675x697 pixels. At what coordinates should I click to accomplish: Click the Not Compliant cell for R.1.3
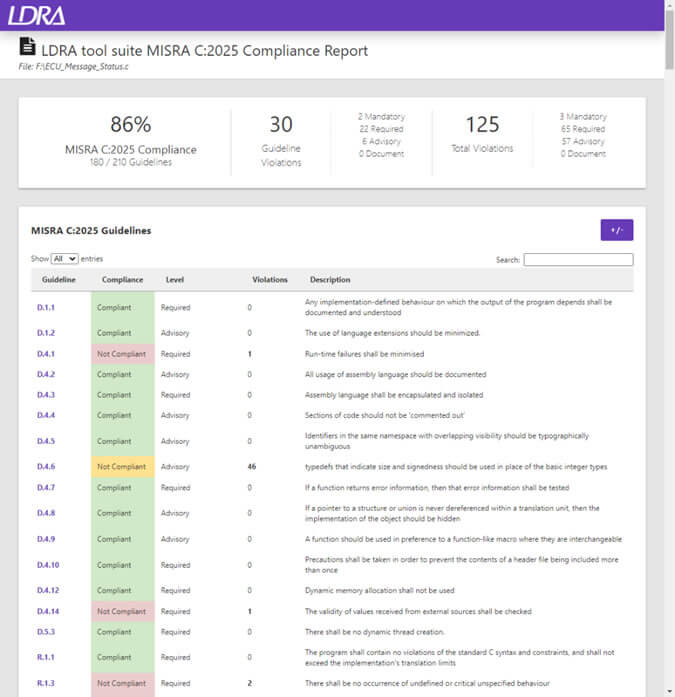[x=123, y=683]
